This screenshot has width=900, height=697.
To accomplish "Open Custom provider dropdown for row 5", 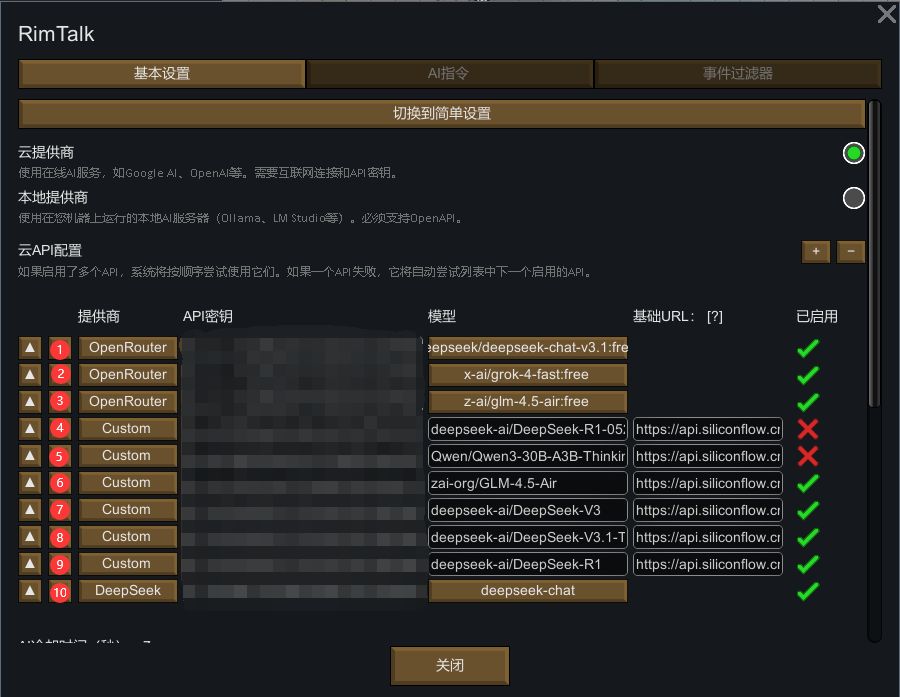I will coord(127,456).
